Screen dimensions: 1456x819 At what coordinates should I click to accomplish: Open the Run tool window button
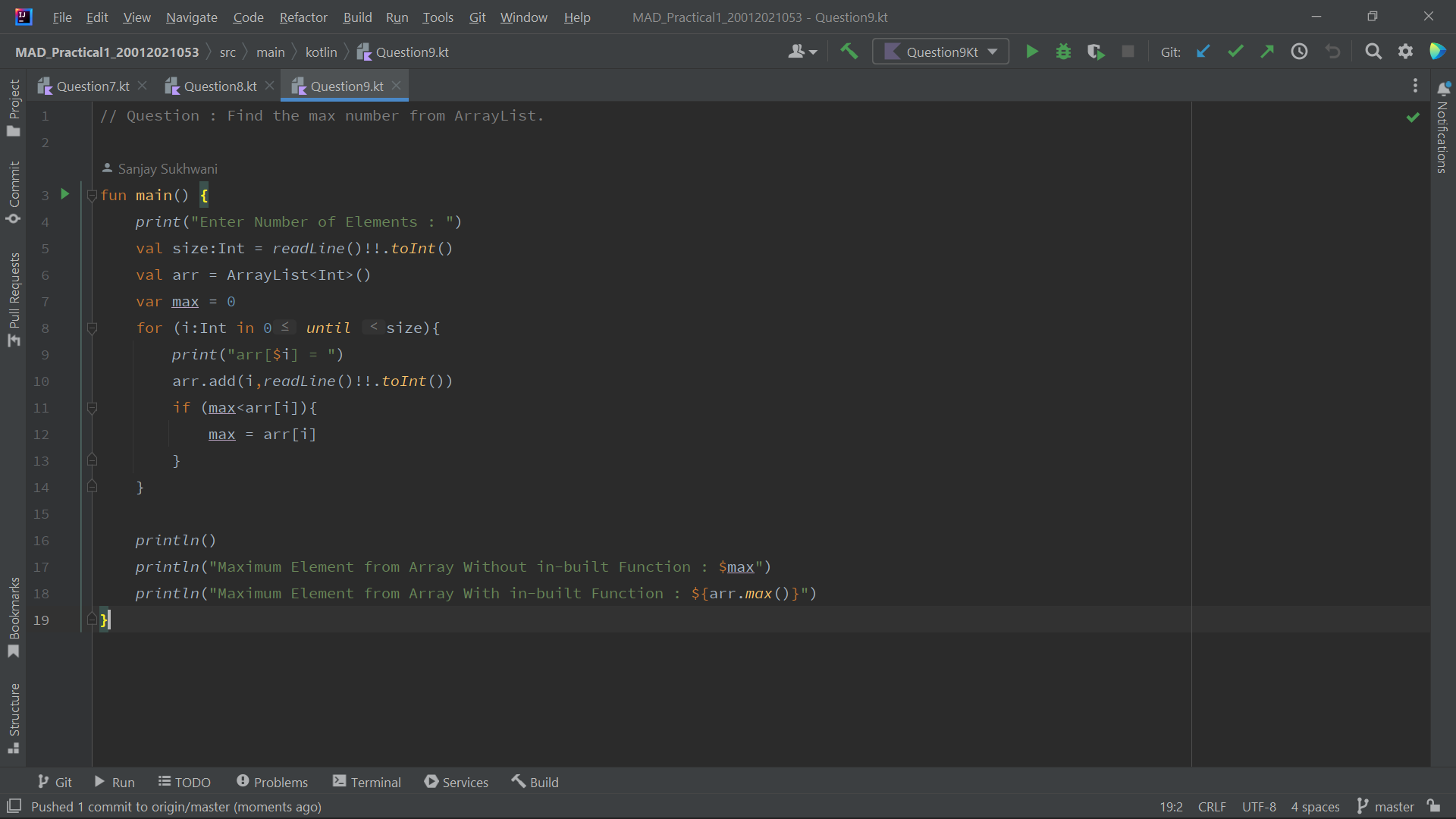[x=115, y=782]
